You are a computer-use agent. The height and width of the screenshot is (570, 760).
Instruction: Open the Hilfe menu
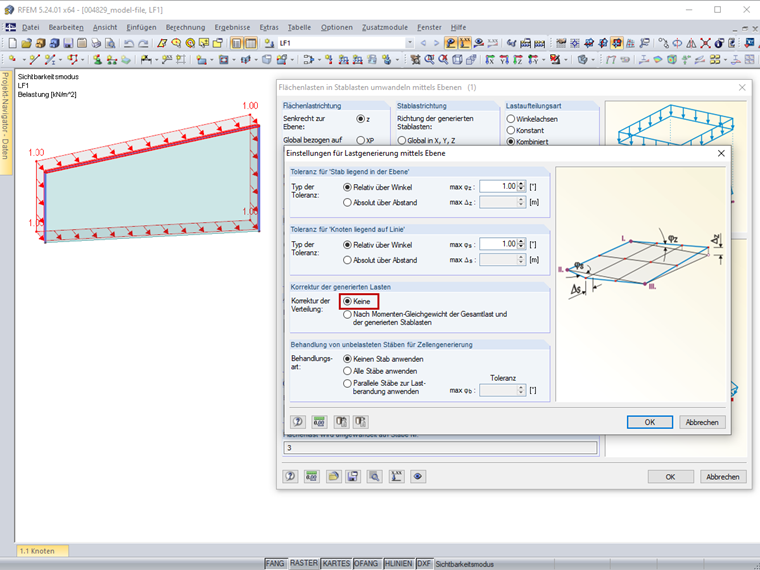[458, 28]
